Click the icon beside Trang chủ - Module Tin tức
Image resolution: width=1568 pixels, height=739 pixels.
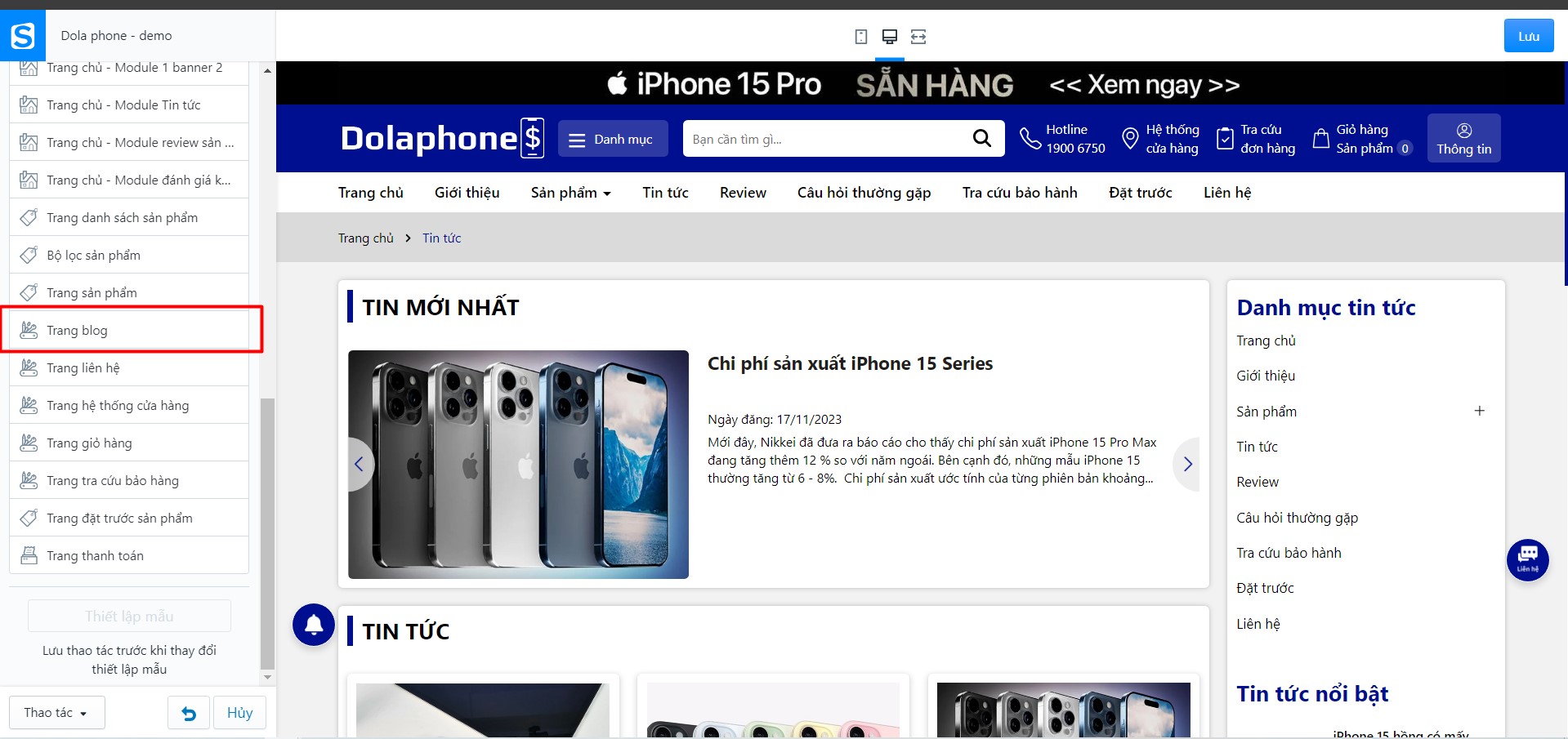(x=29, y=105)
